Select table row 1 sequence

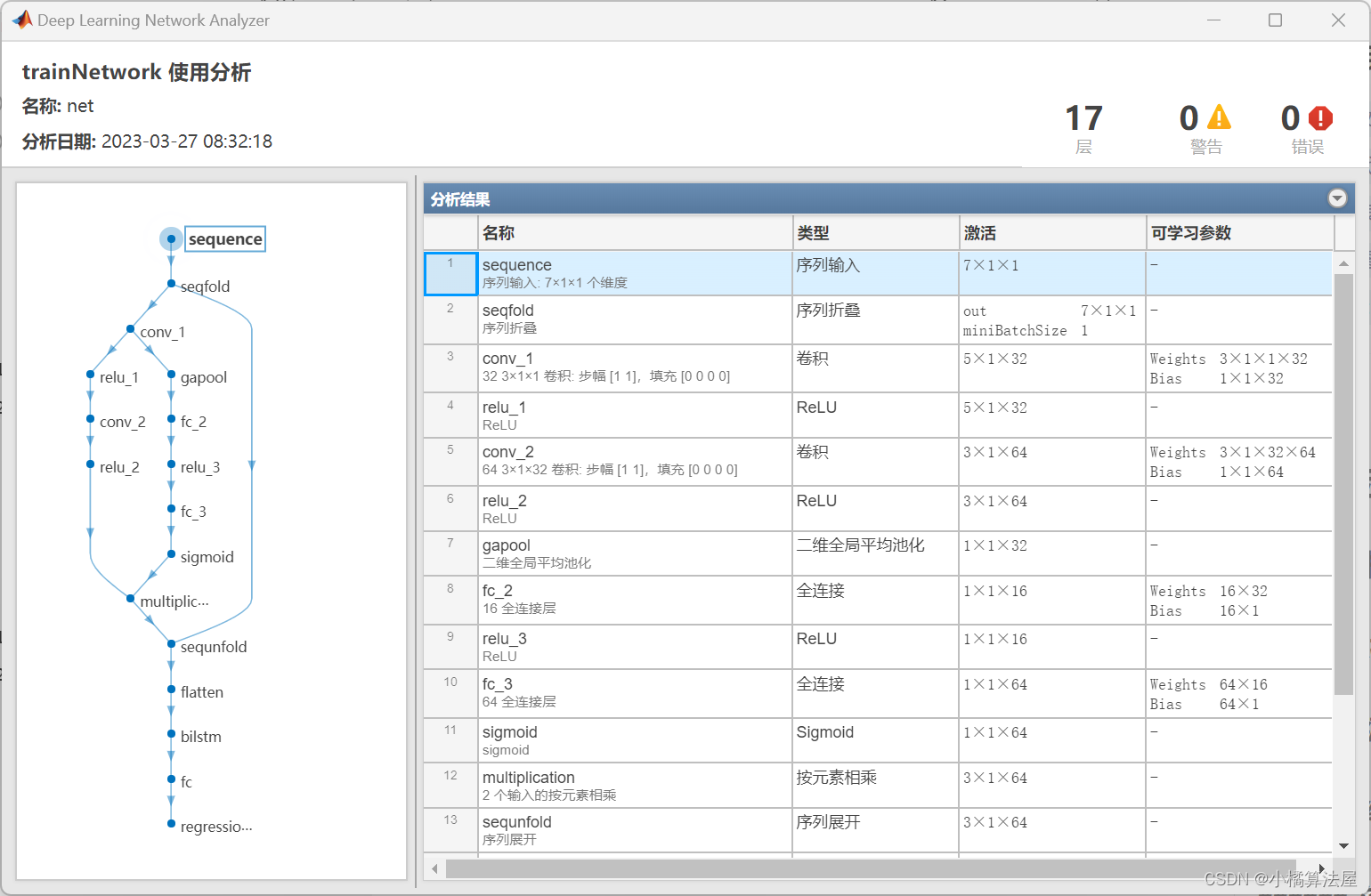[x=878, y=273]
